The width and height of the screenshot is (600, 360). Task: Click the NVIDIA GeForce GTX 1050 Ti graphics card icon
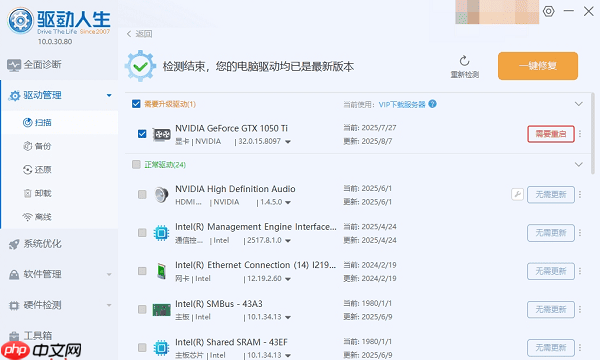(161, 134)
